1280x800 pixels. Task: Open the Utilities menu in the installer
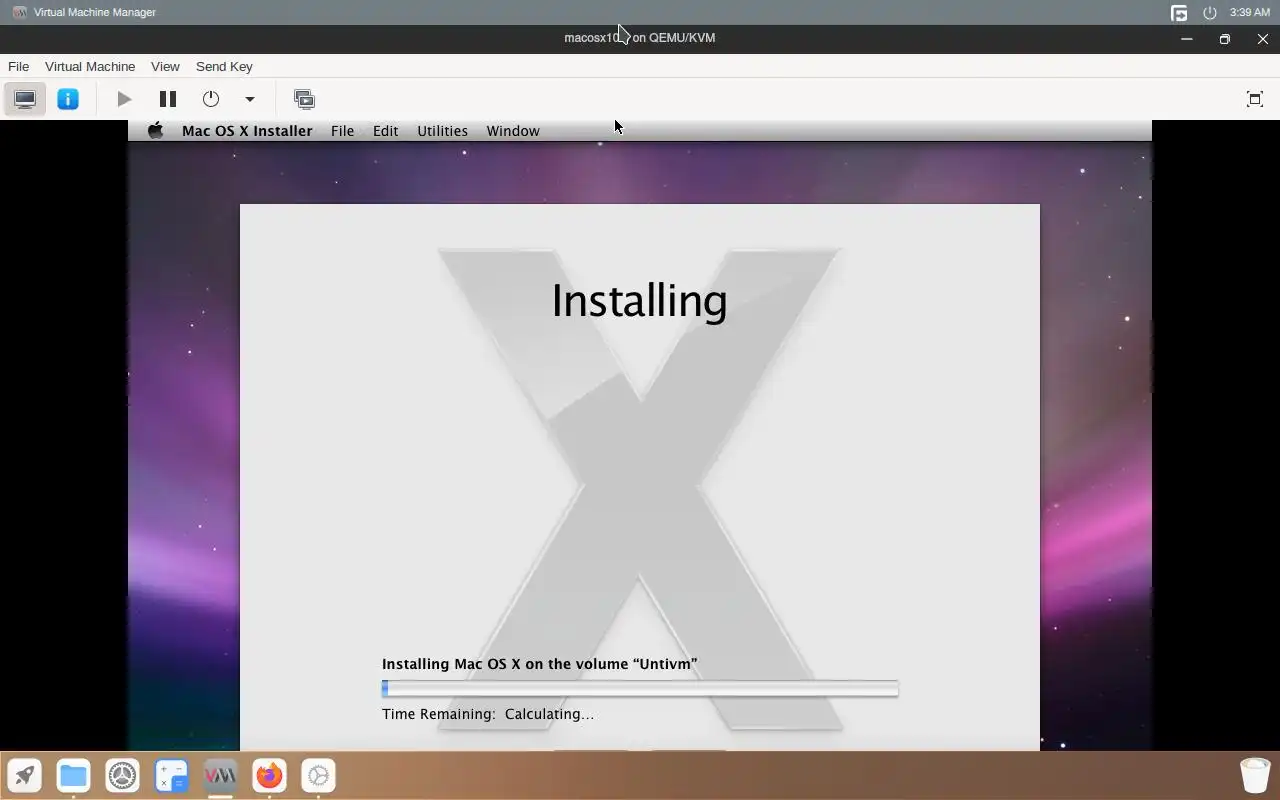click(442, 131)
